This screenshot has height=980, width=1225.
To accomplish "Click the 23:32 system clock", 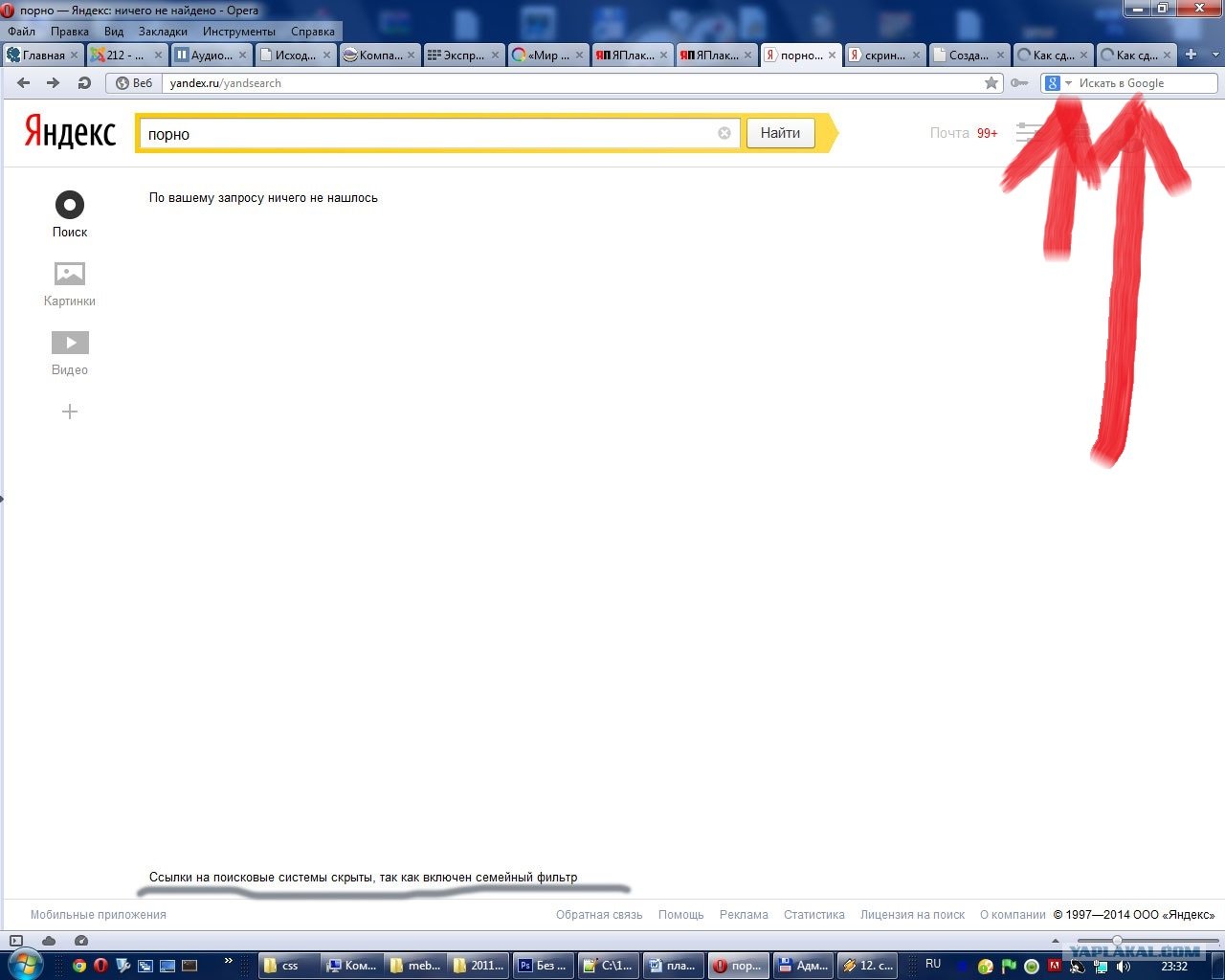I will 1174,967.
